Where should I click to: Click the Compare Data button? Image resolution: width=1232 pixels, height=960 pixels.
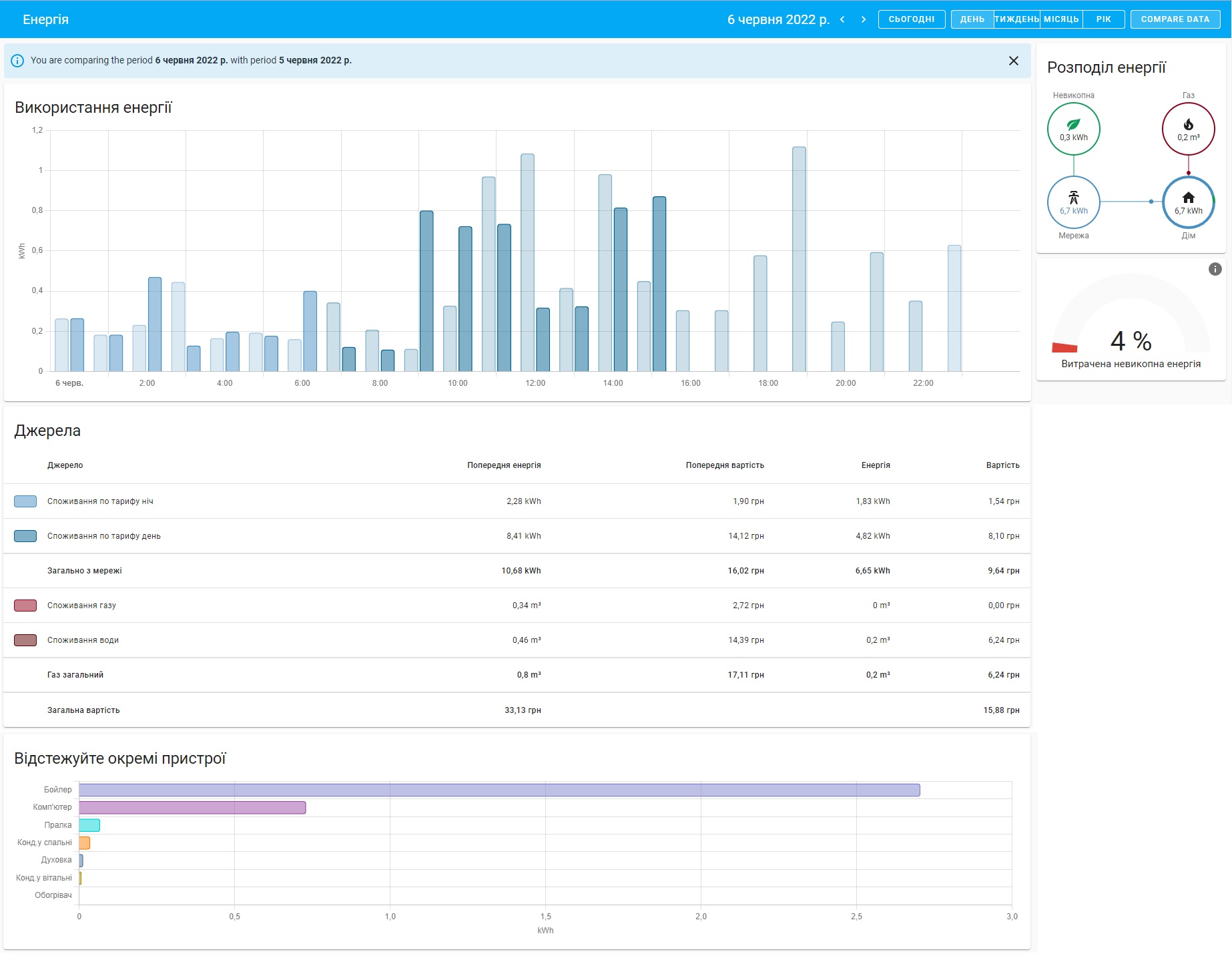tap(1175, 19)
